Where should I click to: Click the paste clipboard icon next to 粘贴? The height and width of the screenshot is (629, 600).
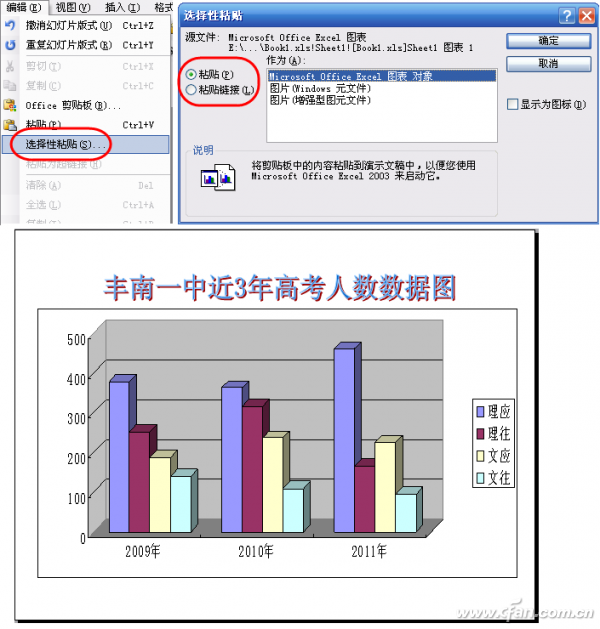[10, 125]
